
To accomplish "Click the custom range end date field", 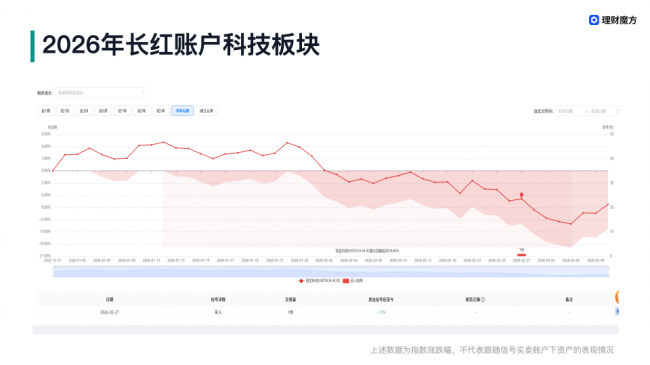I will pos(599,111).
